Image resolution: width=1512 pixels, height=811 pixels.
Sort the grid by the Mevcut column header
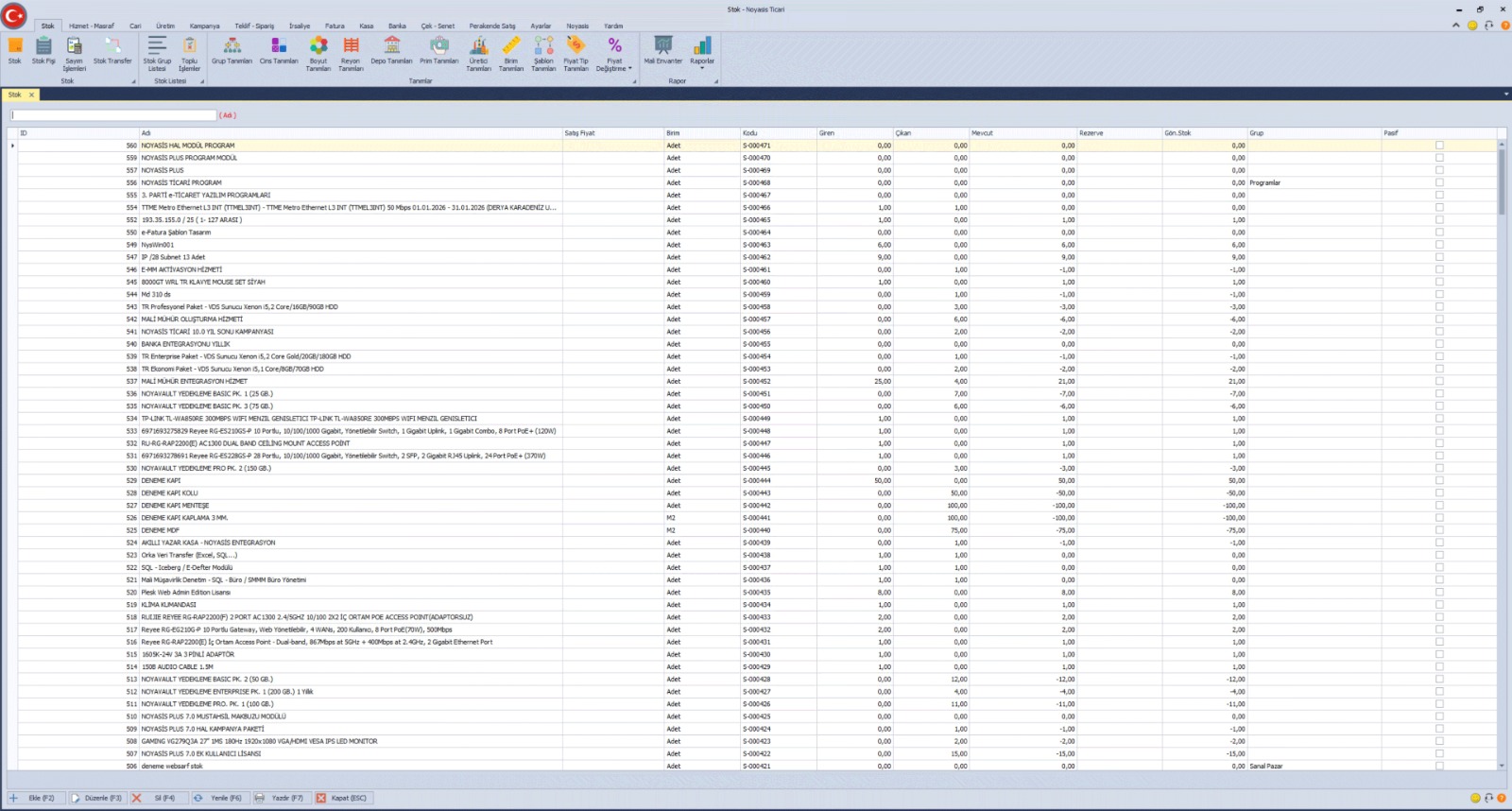1023,133
